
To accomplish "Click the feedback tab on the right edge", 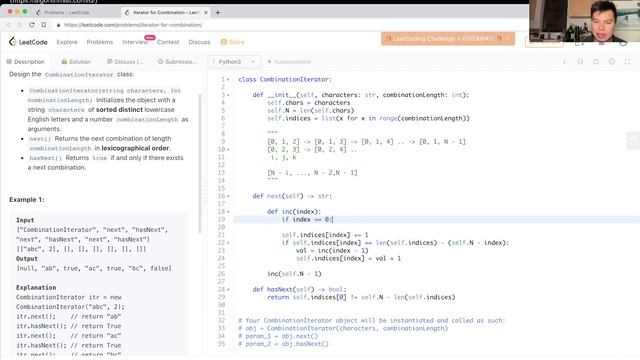I will [633, 140].
